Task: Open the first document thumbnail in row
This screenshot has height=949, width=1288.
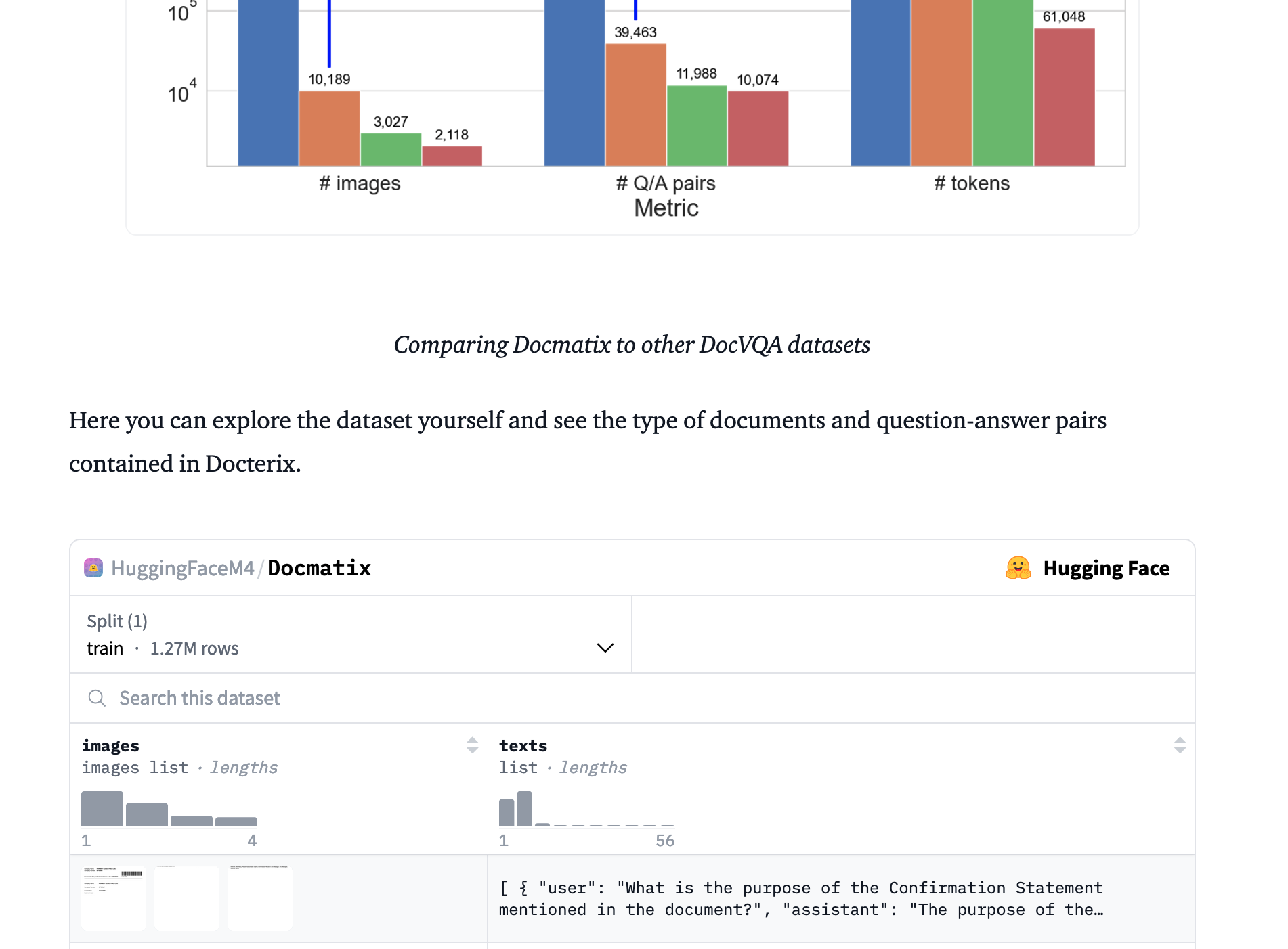Action: pos(114,898)
